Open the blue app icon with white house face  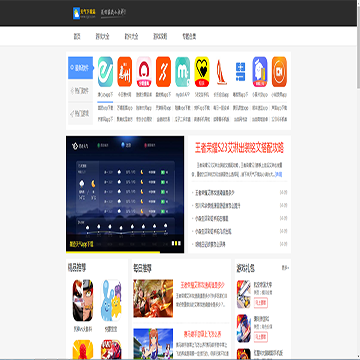tap(260, 72)
